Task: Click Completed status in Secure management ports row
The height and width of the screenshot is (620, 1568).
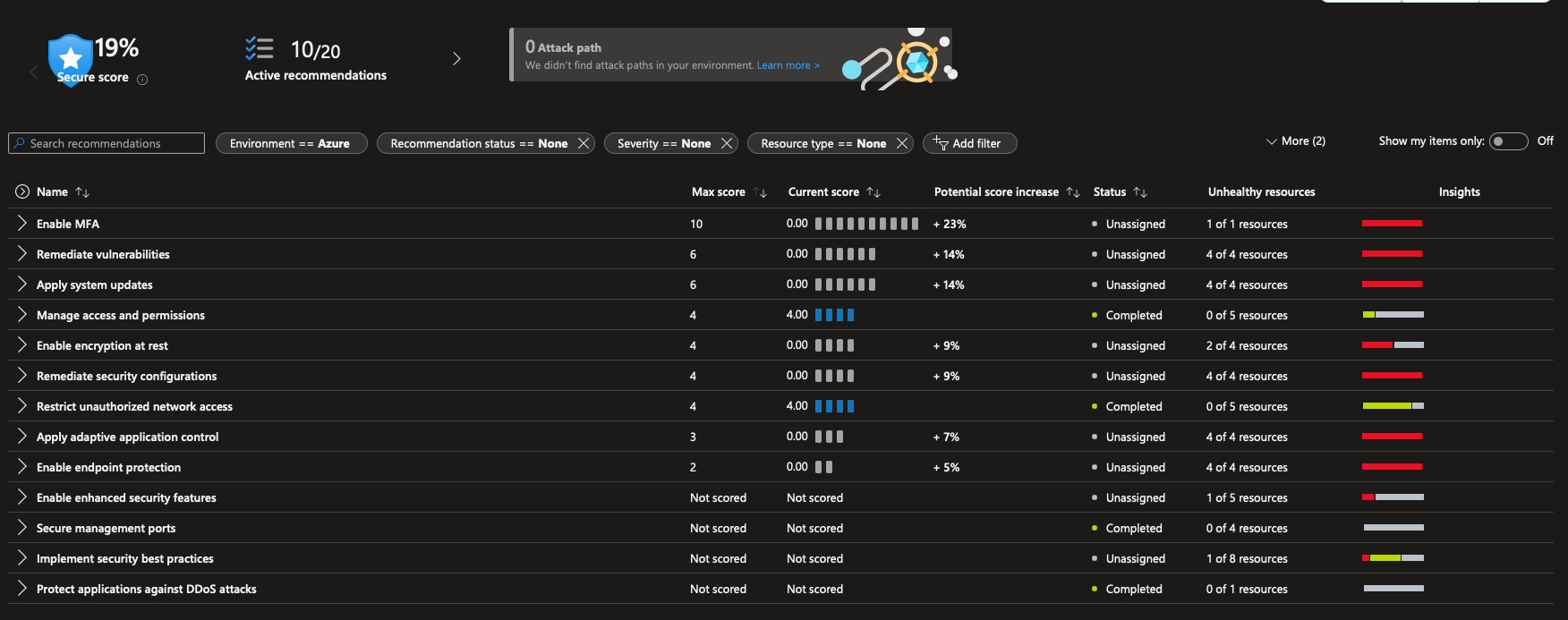Action: (1134, 528)
